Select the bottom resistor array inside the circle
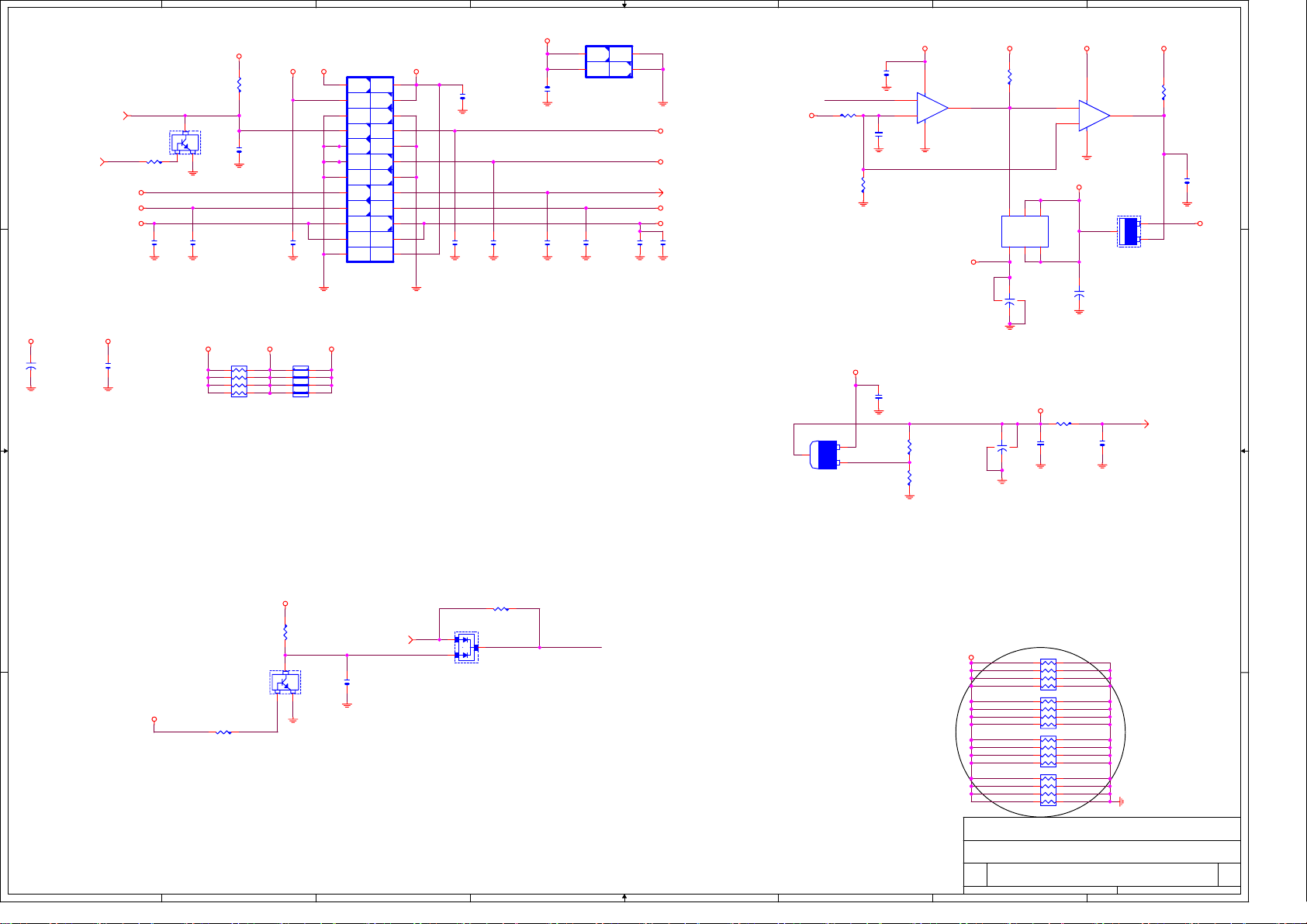The height and width of the screenshot is (924, 1307). pos(1048,790)
